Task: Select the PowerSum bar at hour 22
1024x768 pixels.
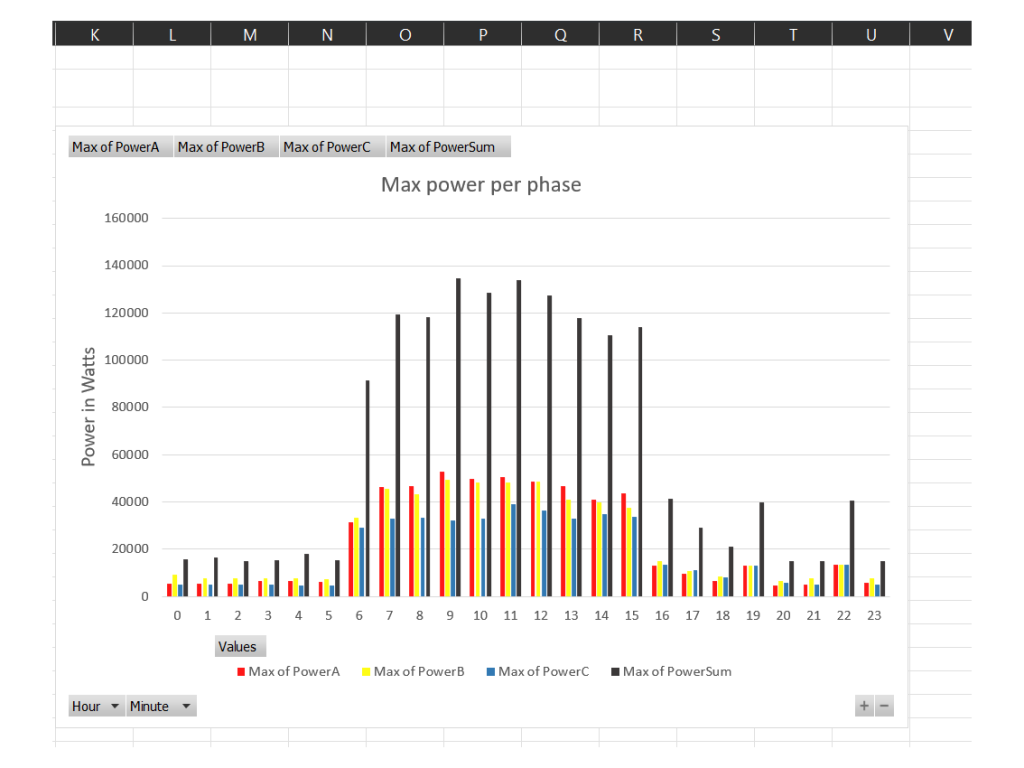Action: point(852,549)
